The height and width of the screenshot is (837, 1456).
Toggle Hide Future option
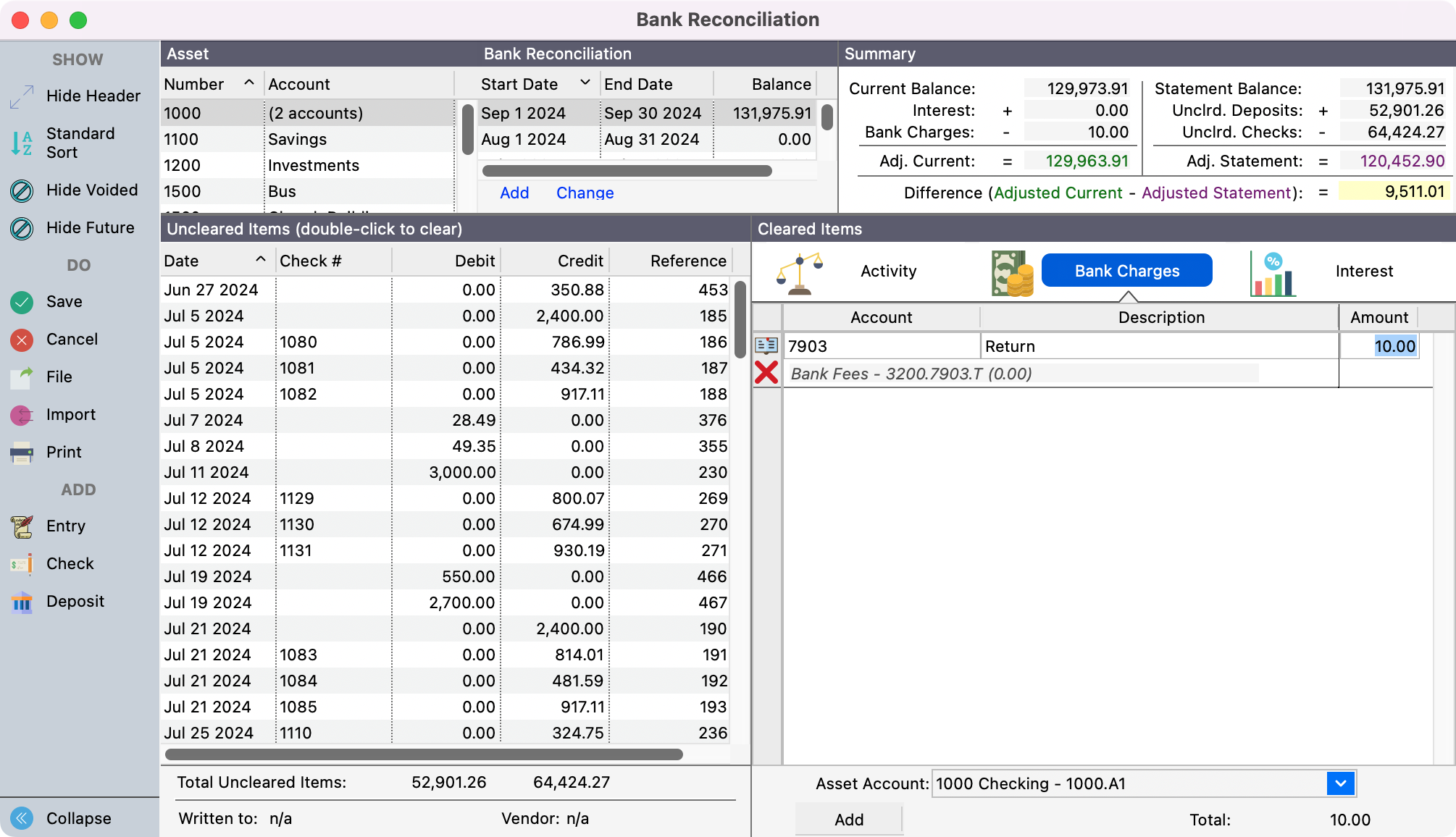[x=22, y=228]
